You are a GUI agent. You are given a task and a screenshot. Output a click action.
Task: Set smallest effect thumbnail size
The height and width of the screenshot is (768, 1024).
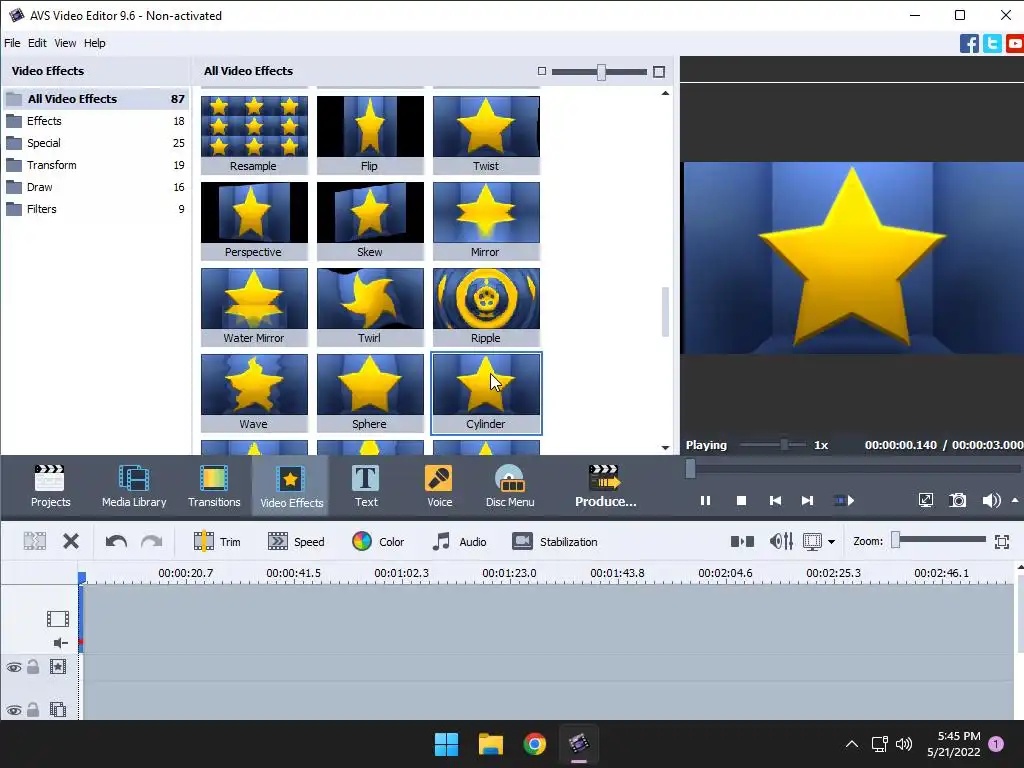coord(541,71)
